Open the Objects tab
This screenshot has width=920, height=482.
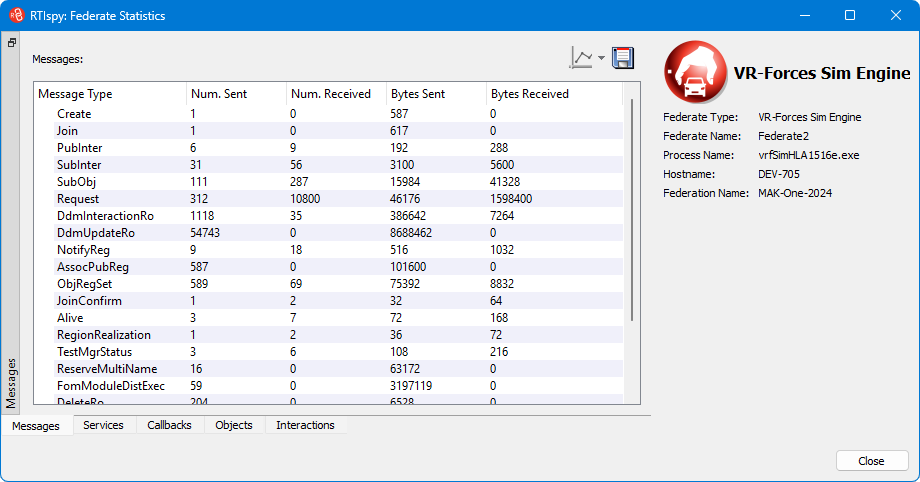tap(234, 425)
